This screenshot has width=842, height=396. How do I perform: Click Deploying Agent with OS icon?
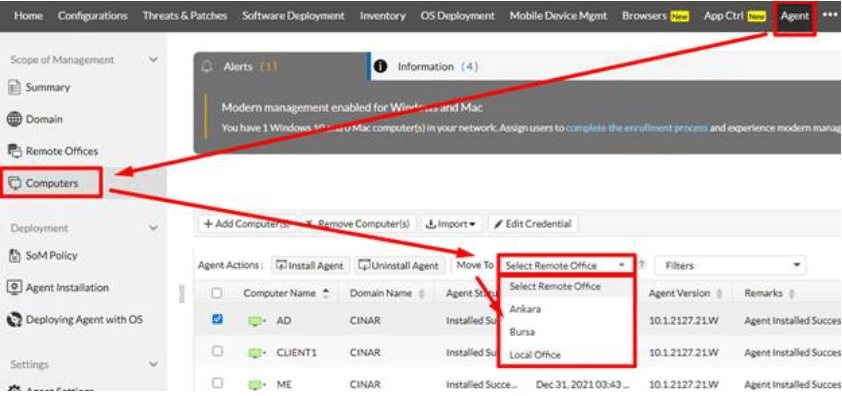coord(14,320)
